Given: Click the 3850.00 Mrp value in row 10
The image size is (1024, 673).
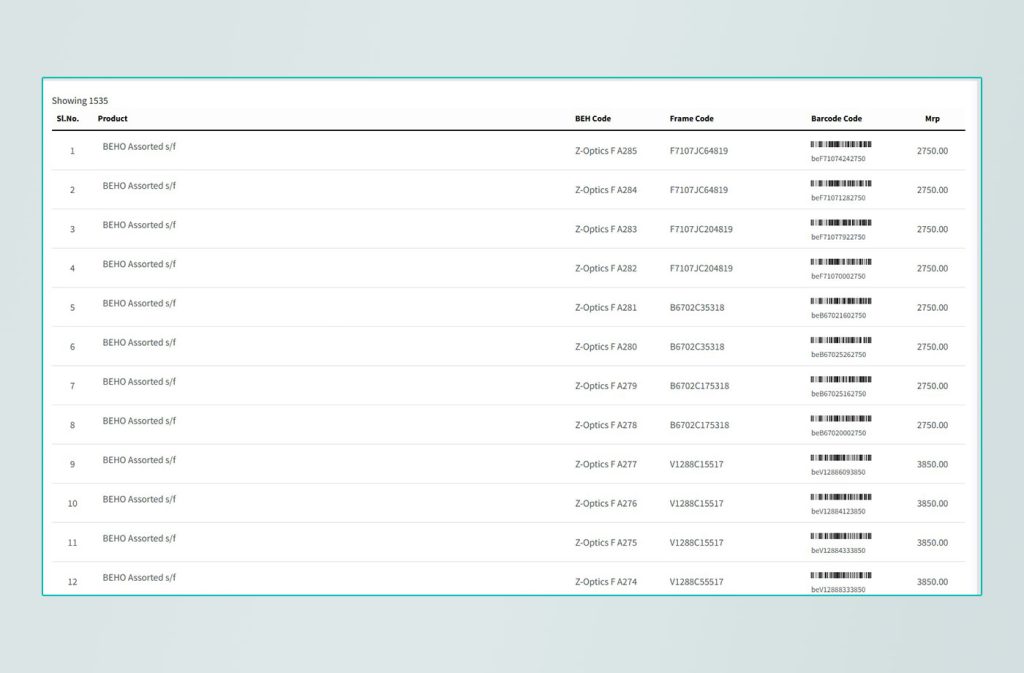Looking at the screenshot, I should coord(932,504).
